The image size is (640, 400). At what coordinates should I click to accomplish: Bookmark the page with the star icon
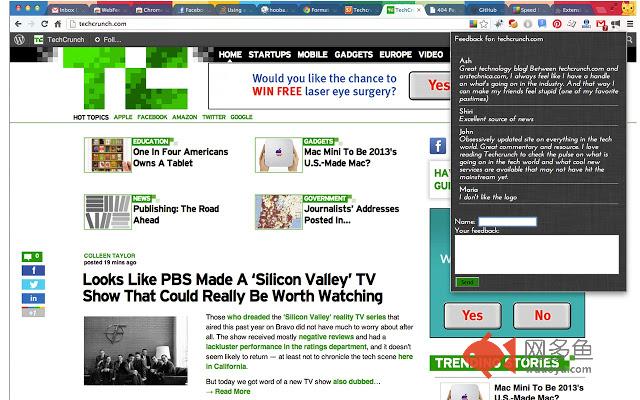484,24
